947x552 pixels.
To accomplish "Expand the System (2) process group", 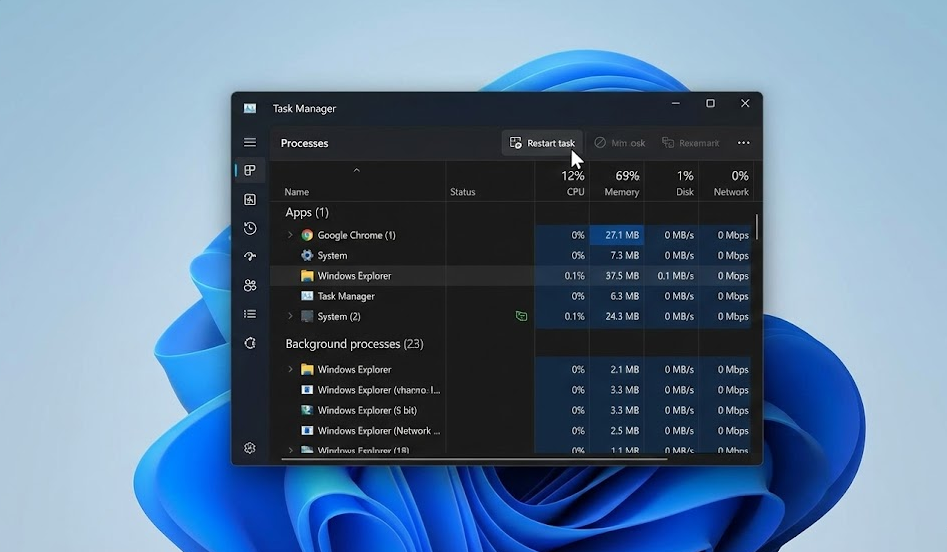I will click(290, 316).
